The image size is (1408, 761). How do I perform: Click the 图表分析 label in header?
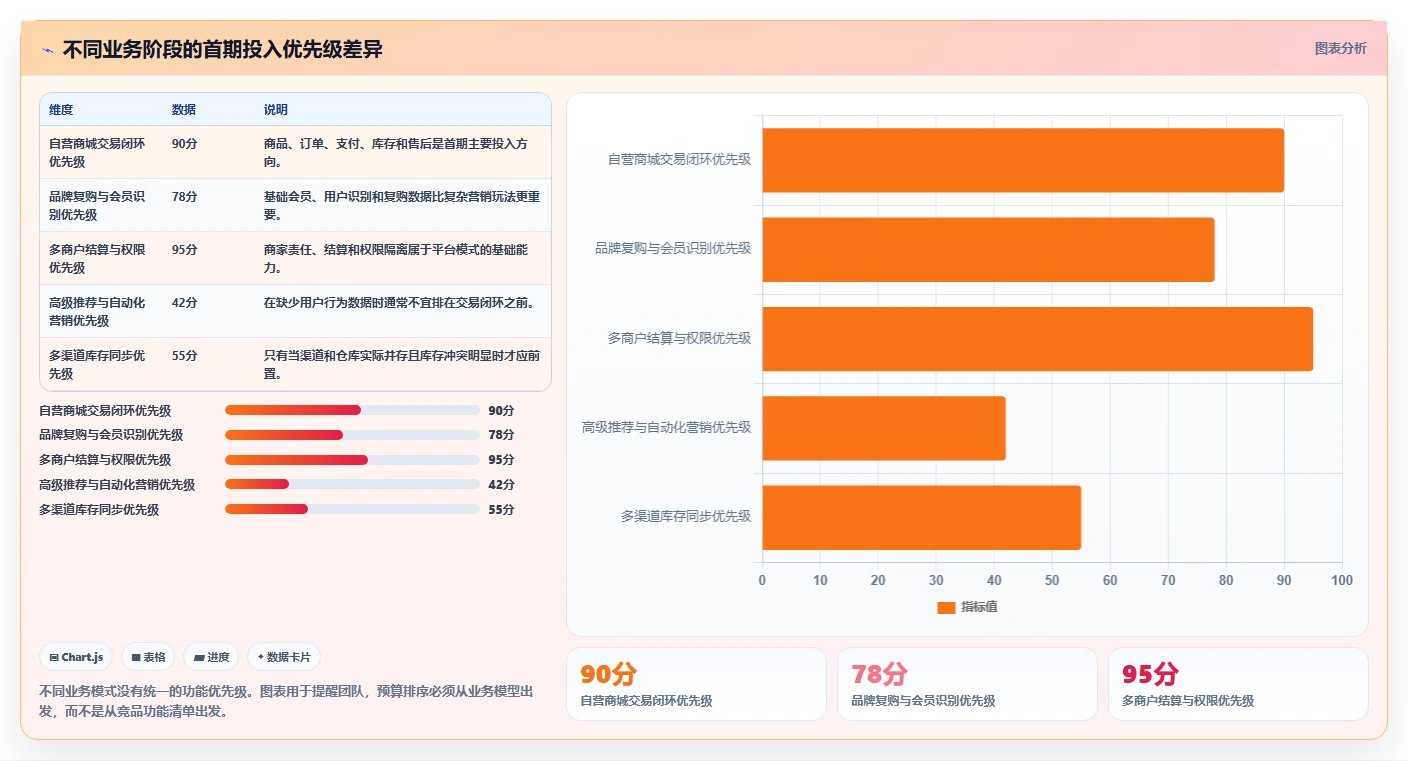point(1340,48)
